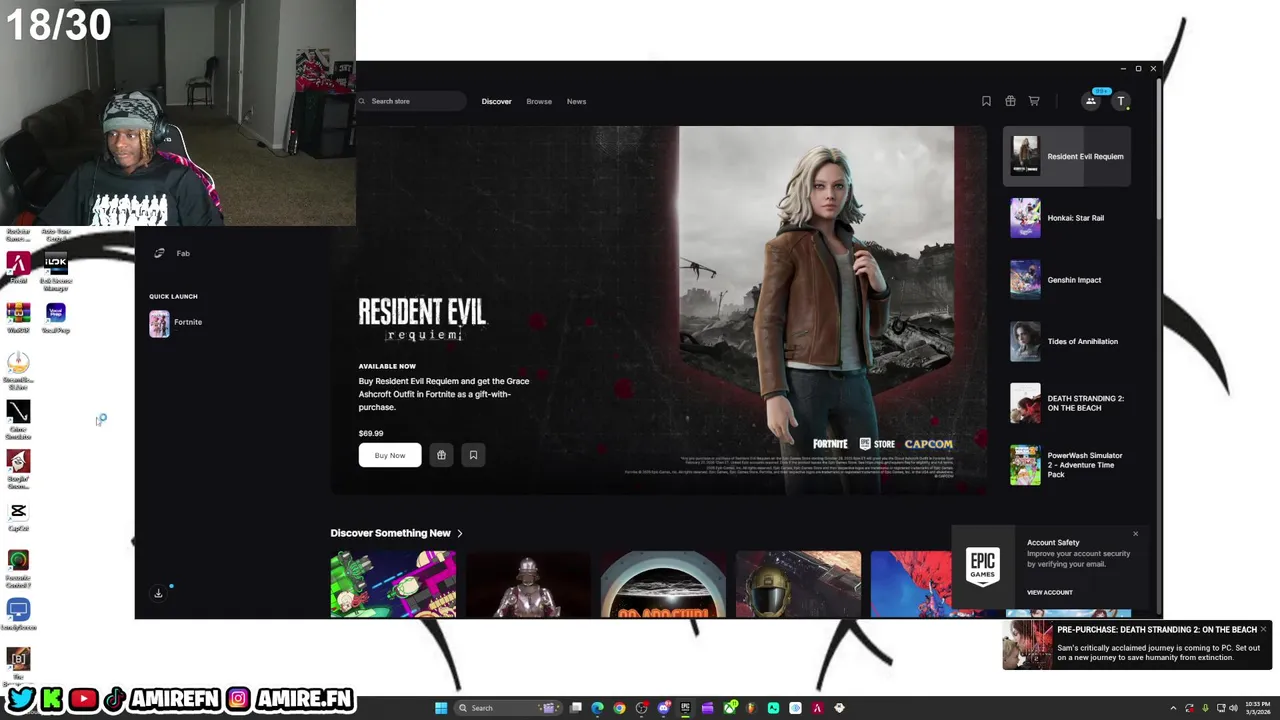Select Honkai: Star Rail in carousel list
Image resolution: width=1280 pixels, height=720 pixels.
(1067, 218)
